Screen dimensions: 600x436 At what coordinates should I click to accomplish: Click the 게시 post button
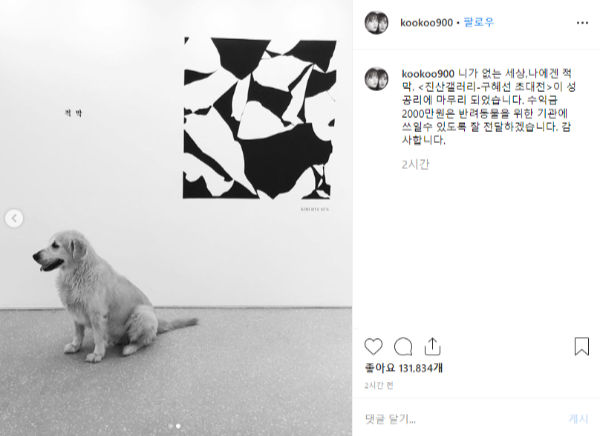[x=578, y=419]
